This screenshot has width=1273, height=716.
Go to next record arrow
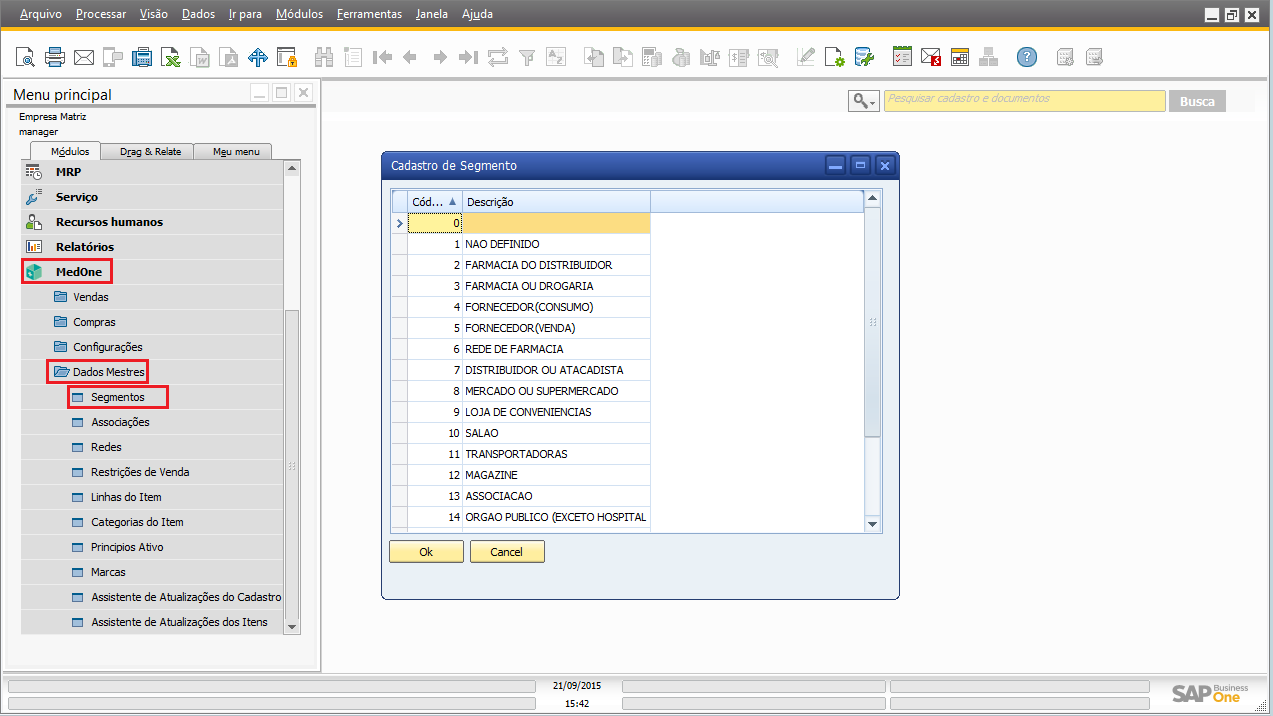[x=440, y=57]
